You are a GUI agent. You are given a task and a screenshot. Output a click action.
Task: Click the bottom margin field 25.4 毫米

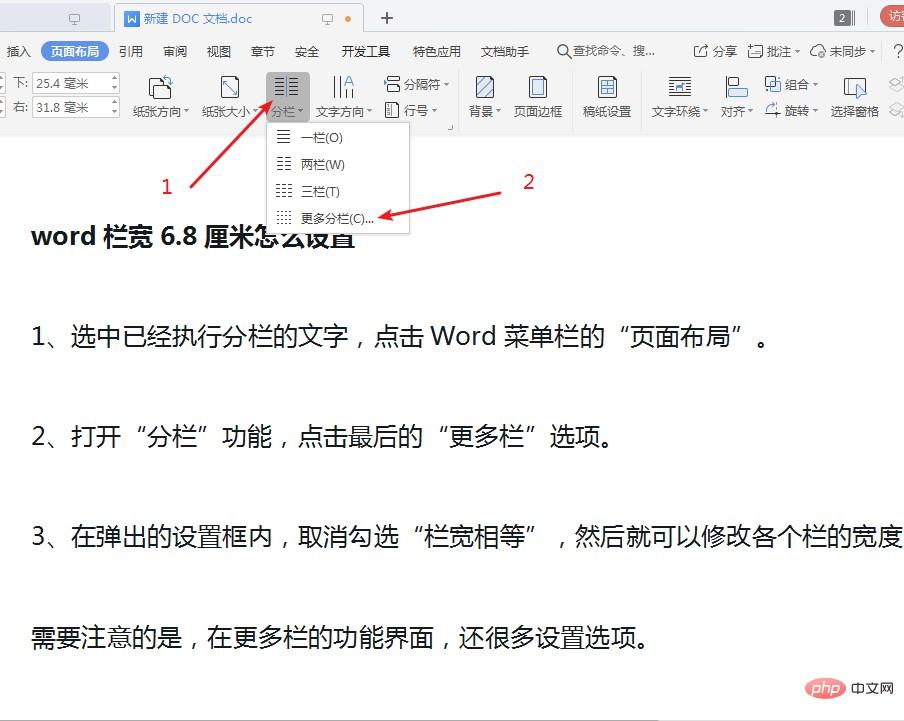(x=70, y=84)
